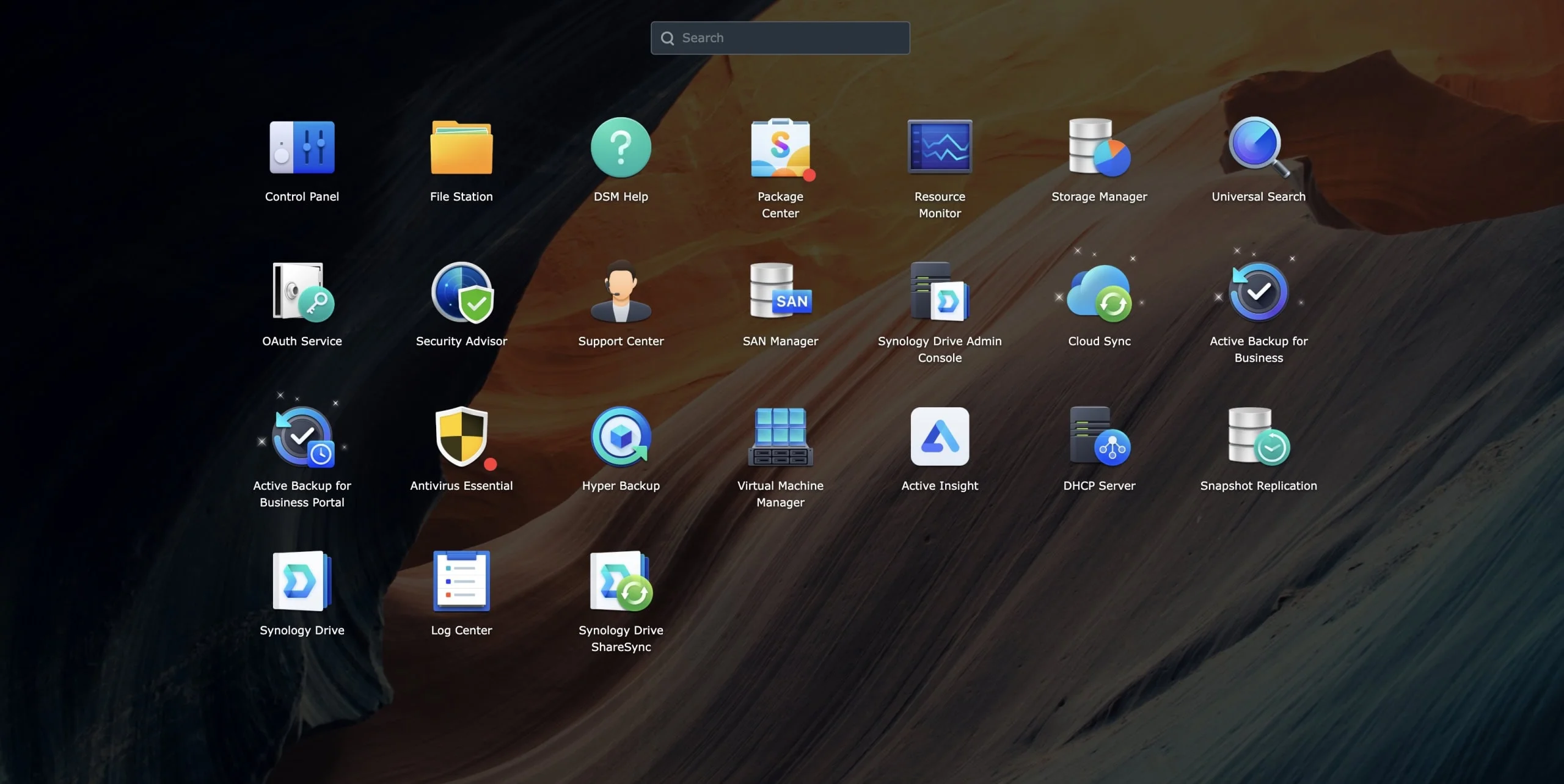
Task: Open SAN Manager
Action: pyautogui.click(x=780, y=292)
